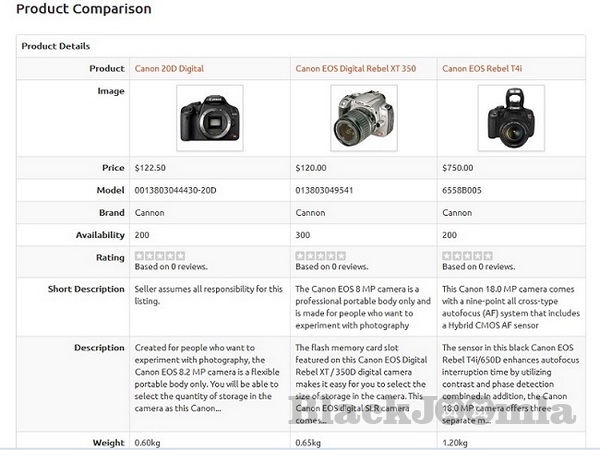Open the Canon EOS Digital Rebel XT 350 link
This screenshot has height=450, width=600.
point(355,69)
